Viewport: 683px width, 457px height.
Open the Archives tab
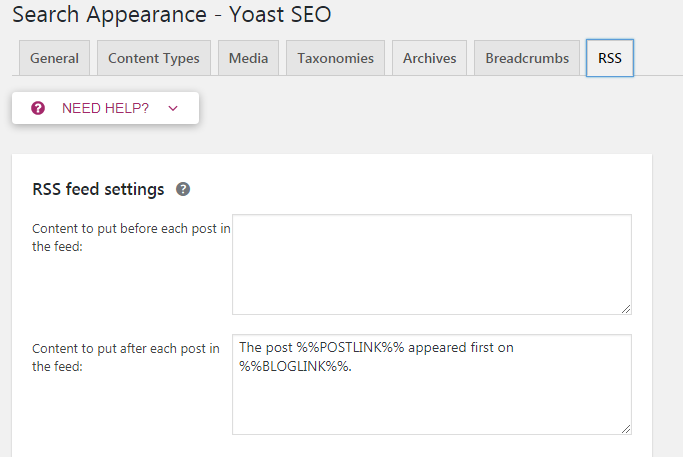click(428, 58)
